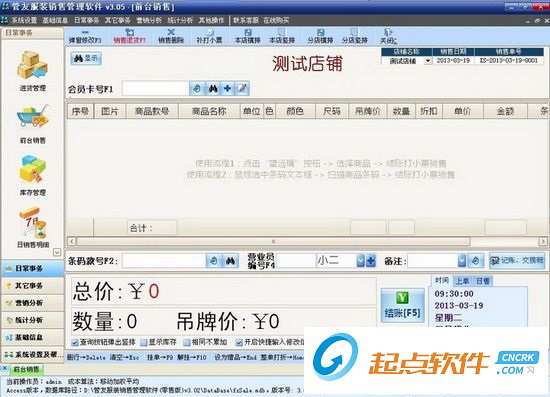Click the swipe card icon beside 会员卡号
550x397 pixels.
point(197,88)
